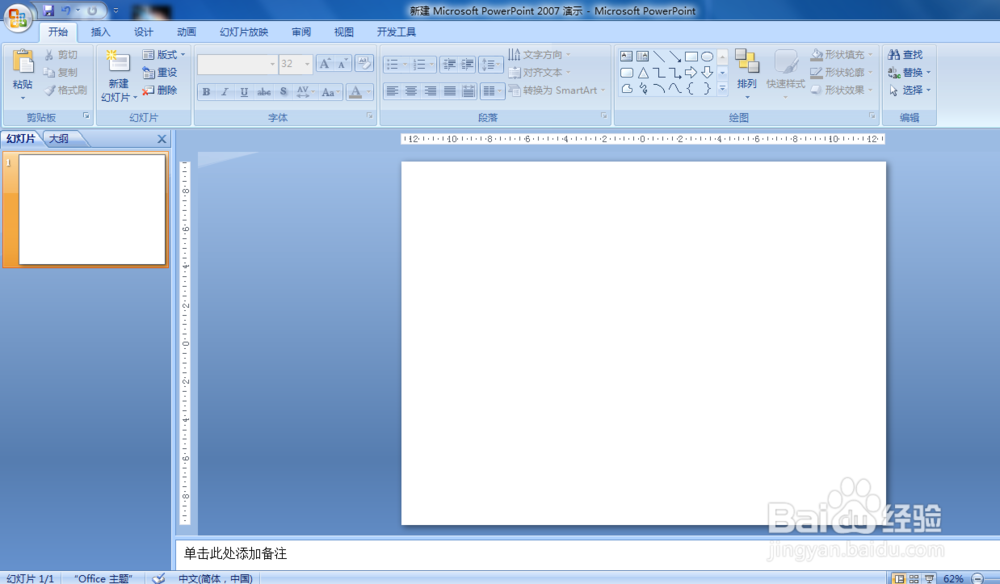Select the Isosceles Triangle shape
This screenshot has height=584, width=1000.
(643, 73)
